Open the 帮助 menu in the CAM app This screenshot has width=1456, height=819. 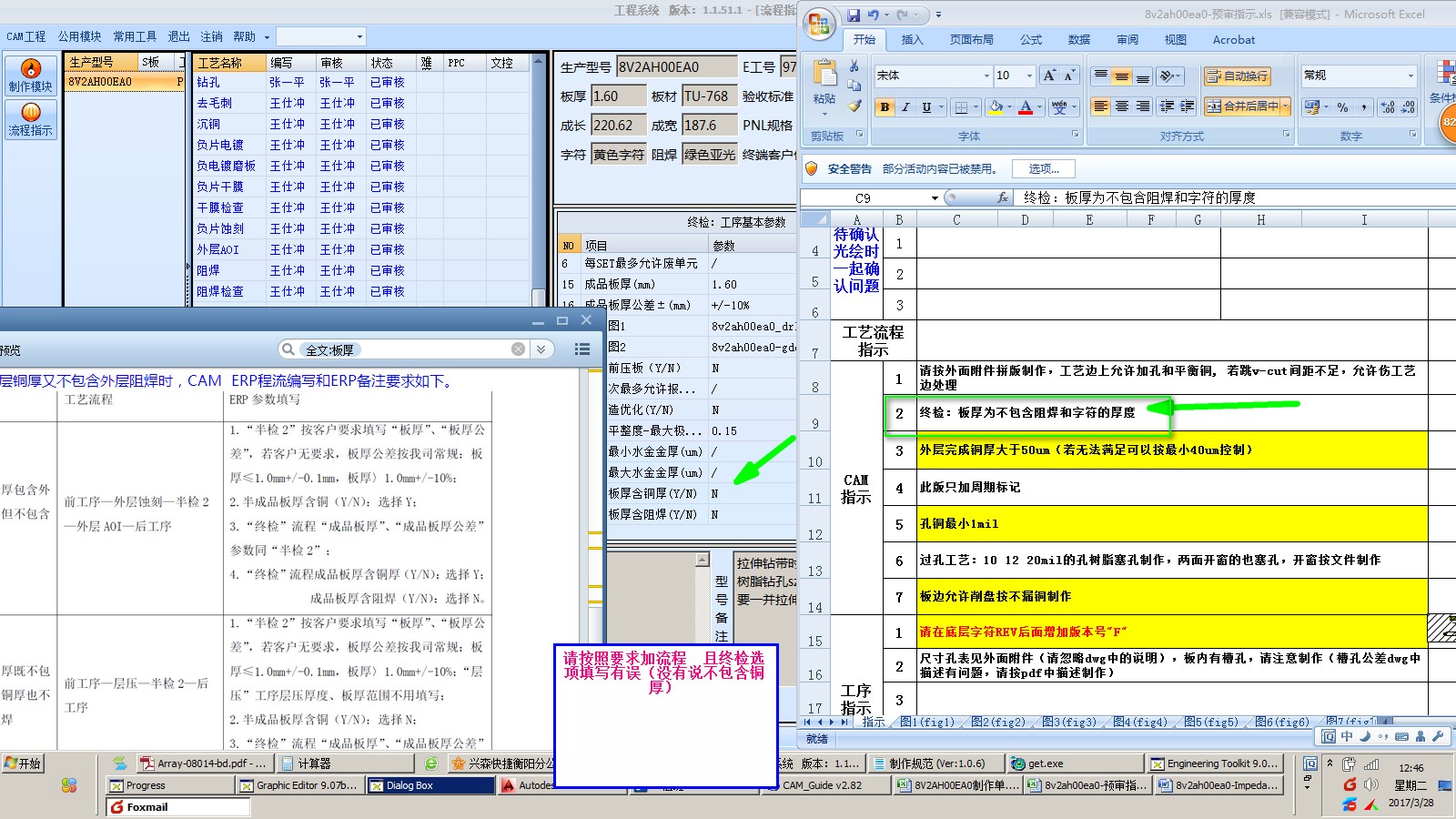tap(244, 36)
